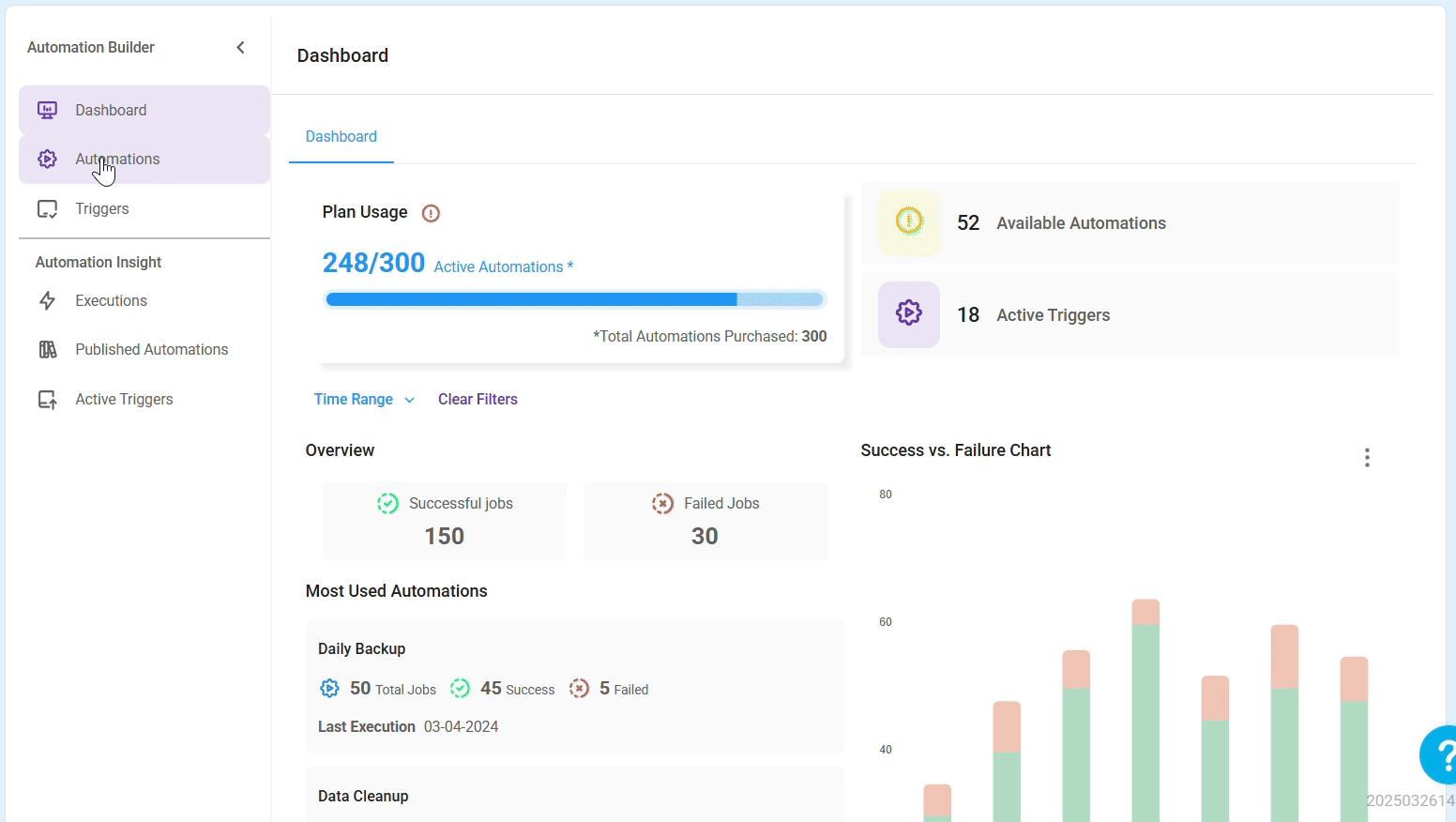
Task: Click the Failed Jobs cross icon
Action: pyautogui.click(x=662, y=504)
